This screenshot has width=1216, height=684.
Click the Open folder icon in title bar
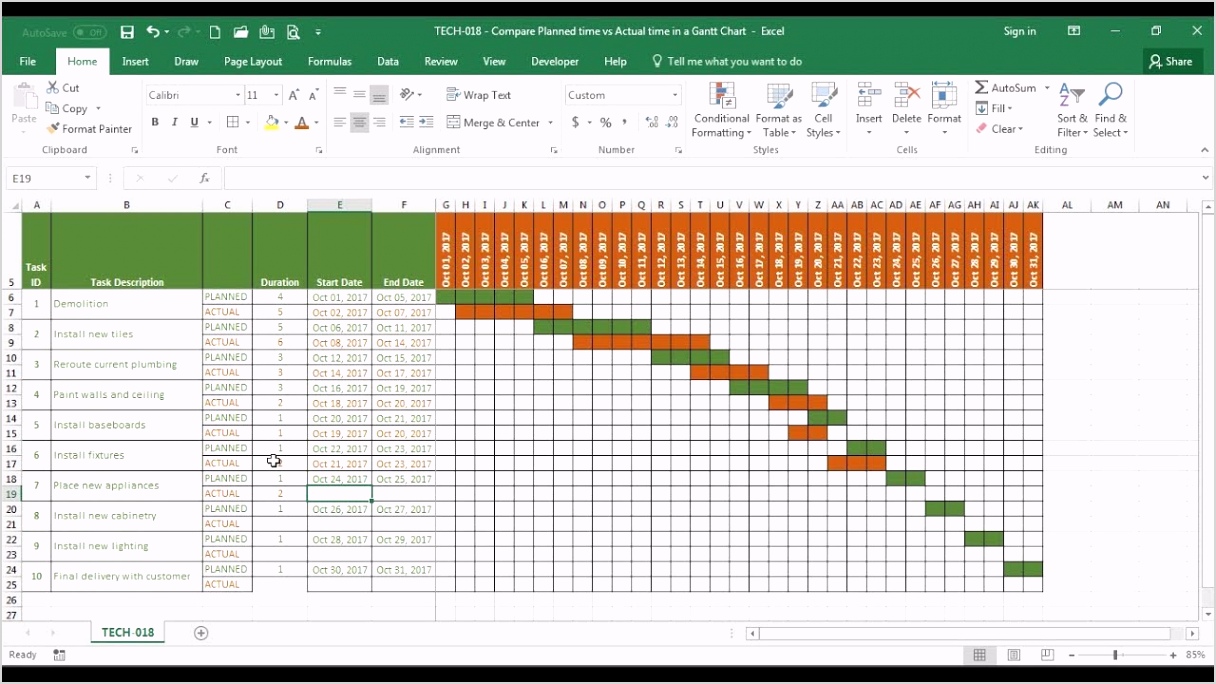[x=241, y=32]
